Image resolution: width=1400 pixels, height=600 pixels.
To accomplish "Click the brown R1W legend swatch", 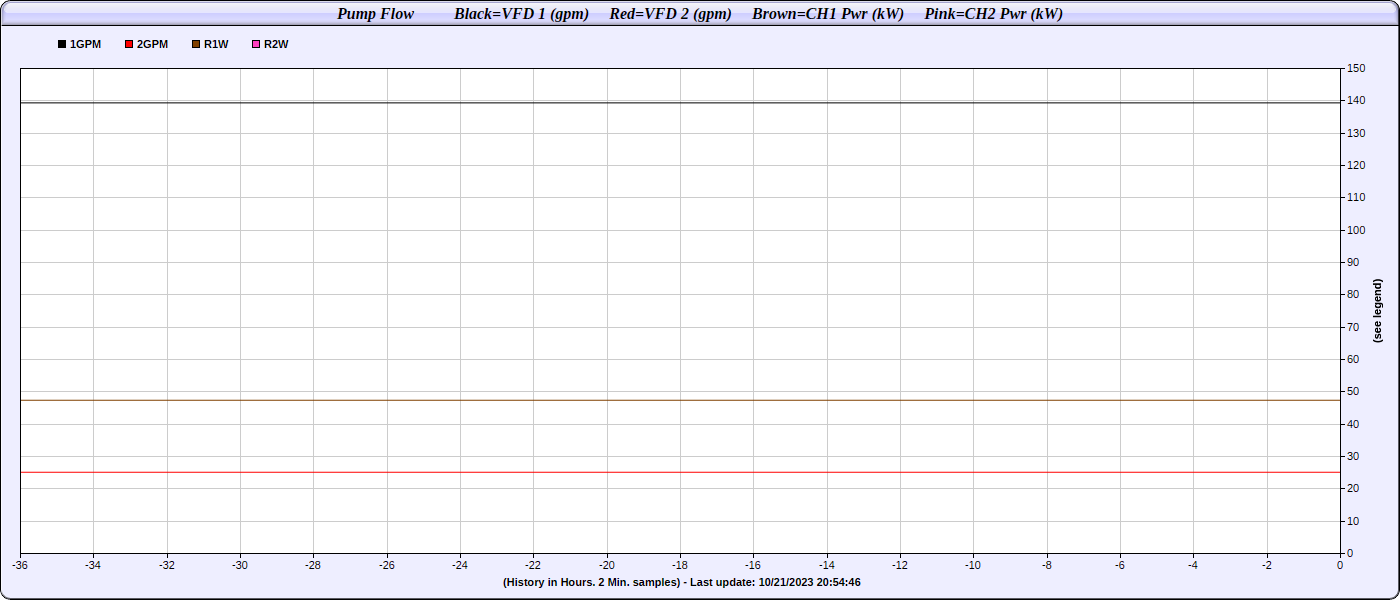I will [196, 45].
